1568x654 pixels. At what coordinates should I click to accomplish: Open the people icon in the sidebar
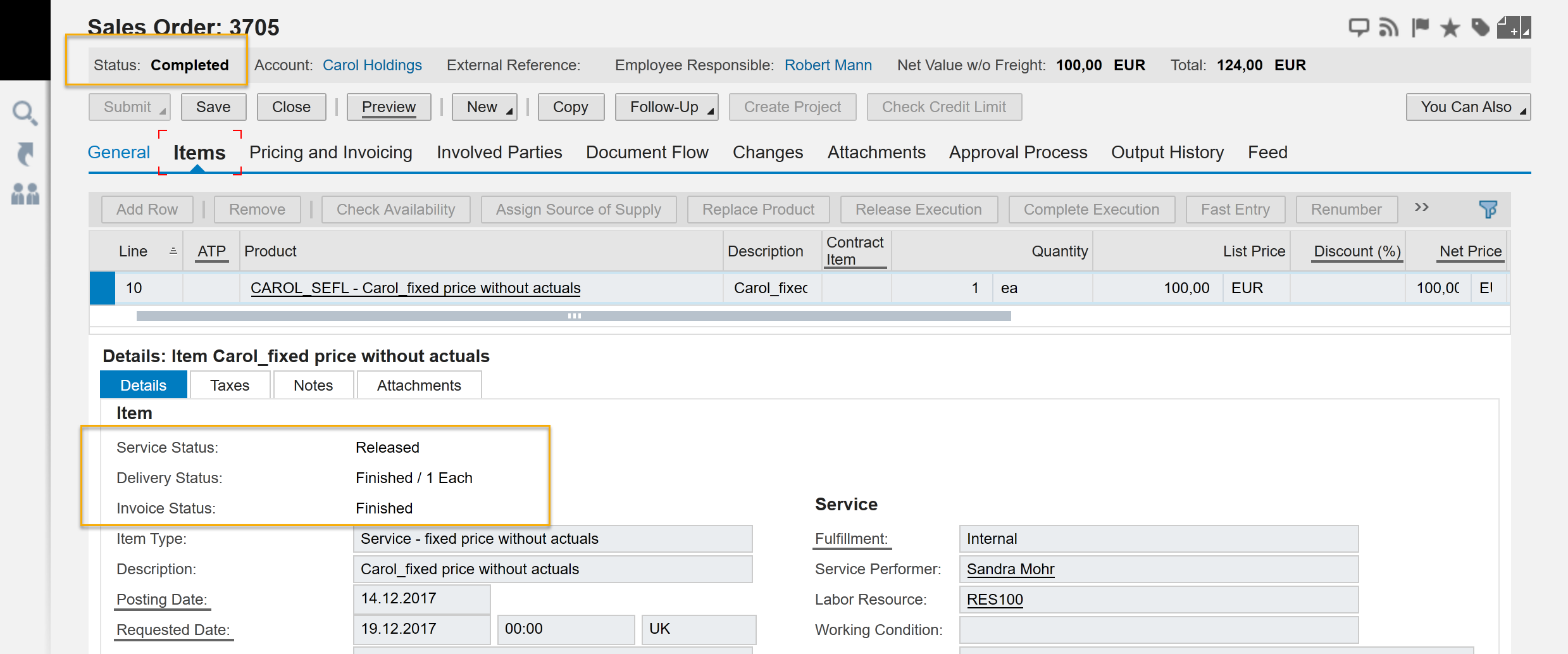click(x=25, y=194)
